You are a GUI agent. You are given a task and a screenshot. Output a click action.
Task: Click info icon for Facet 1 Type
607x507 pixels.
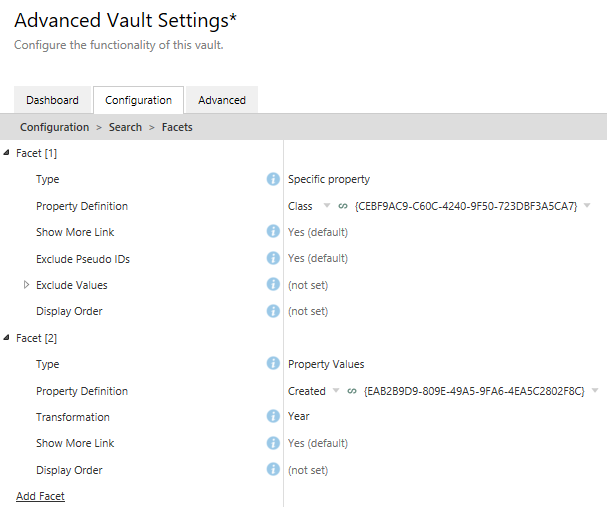tap(273, 180)
